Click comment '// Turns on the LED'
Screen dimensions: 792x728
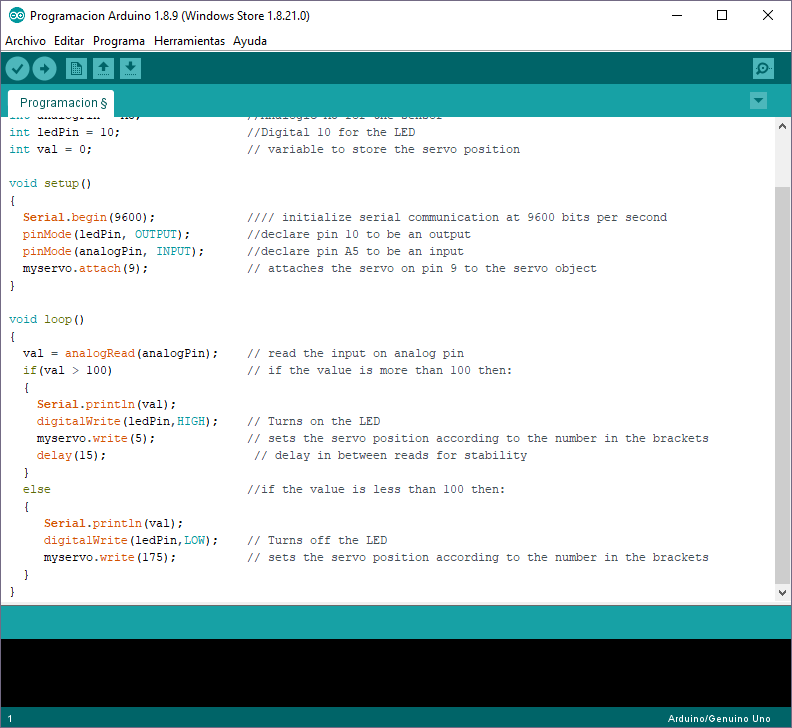314,421
